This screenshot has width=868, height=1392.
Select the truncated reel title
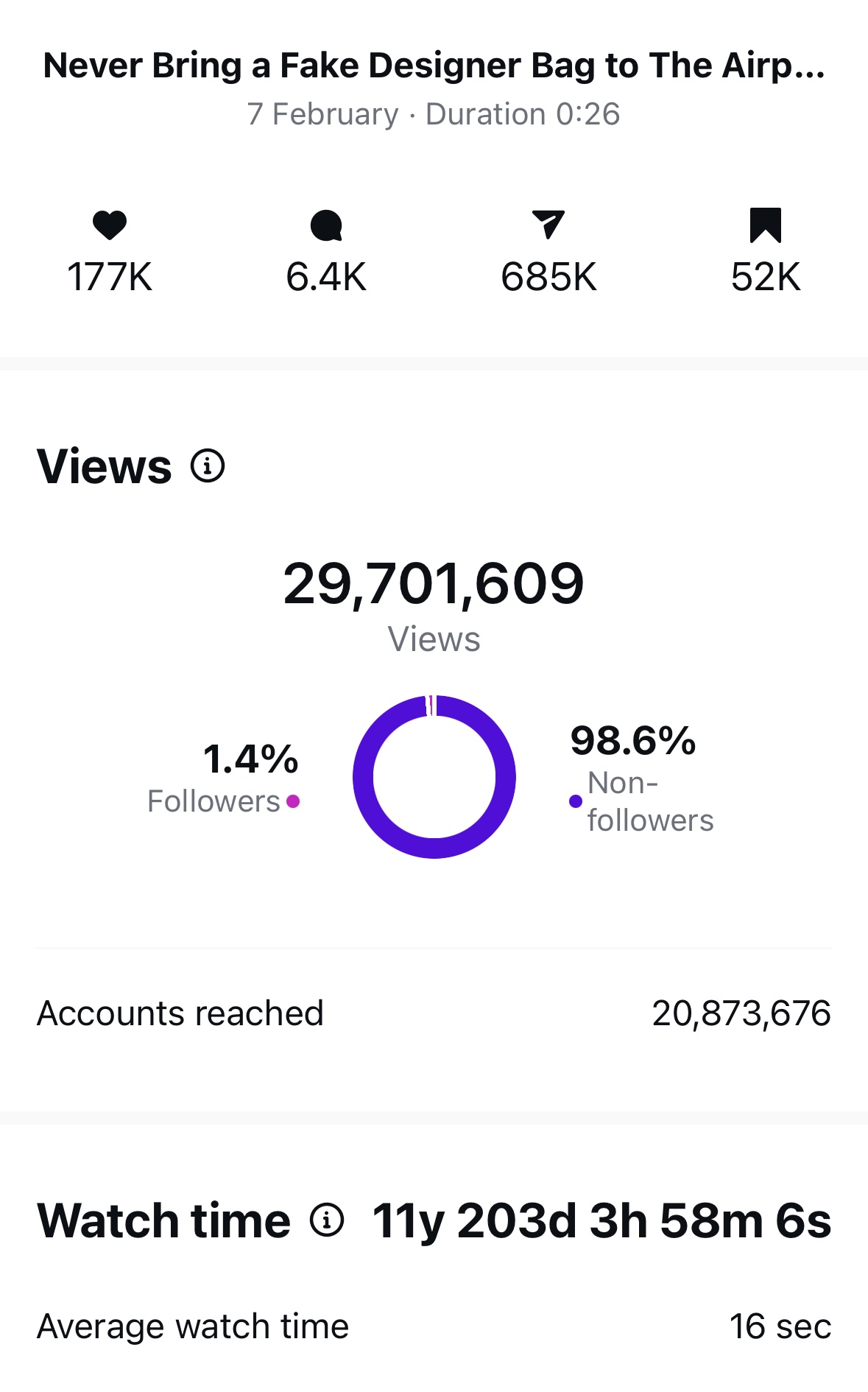tap(434, 66)
